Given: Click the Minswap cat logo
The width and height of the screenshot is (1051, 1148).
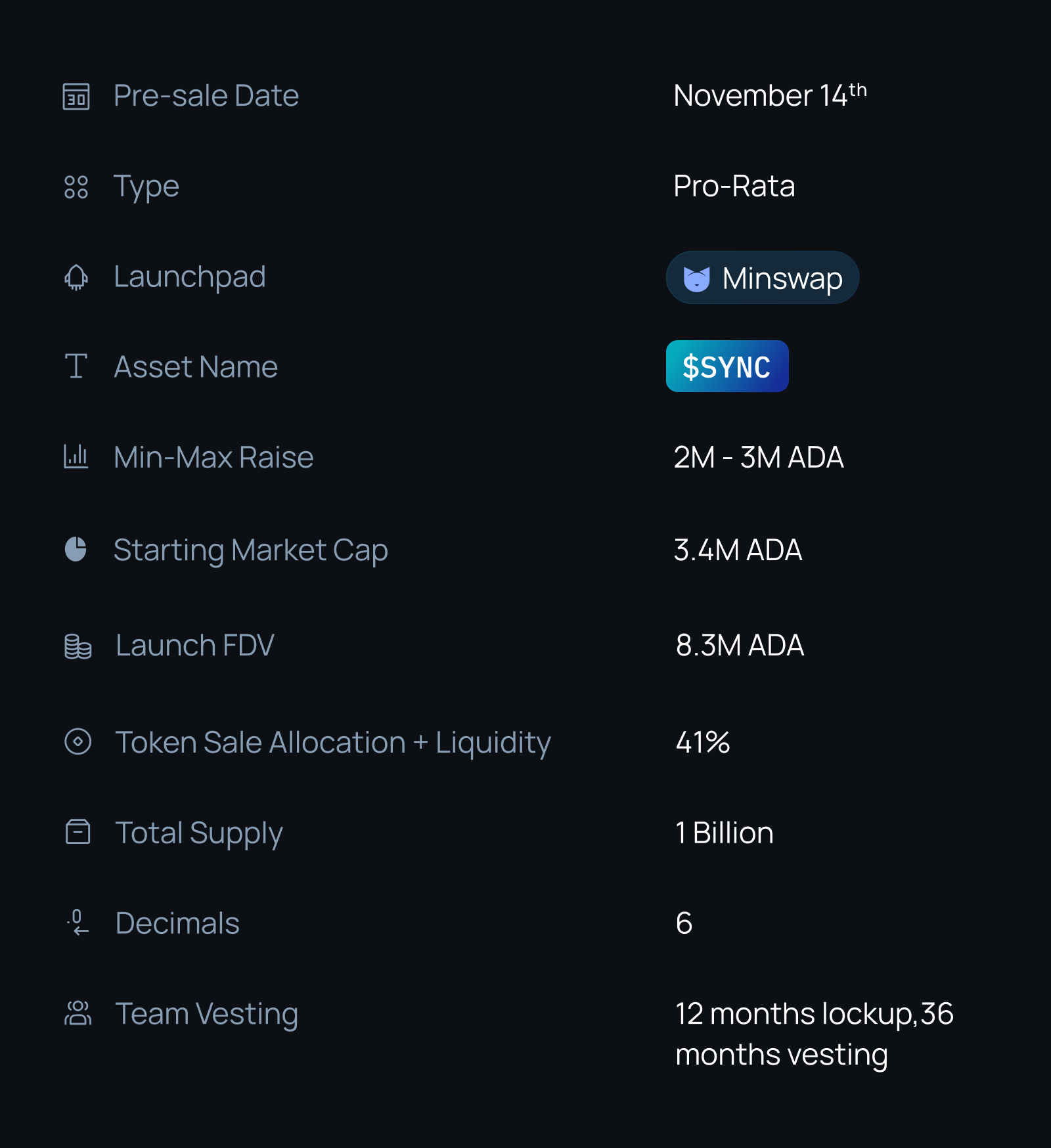Looking at the screenshot, I should [696, 278].
